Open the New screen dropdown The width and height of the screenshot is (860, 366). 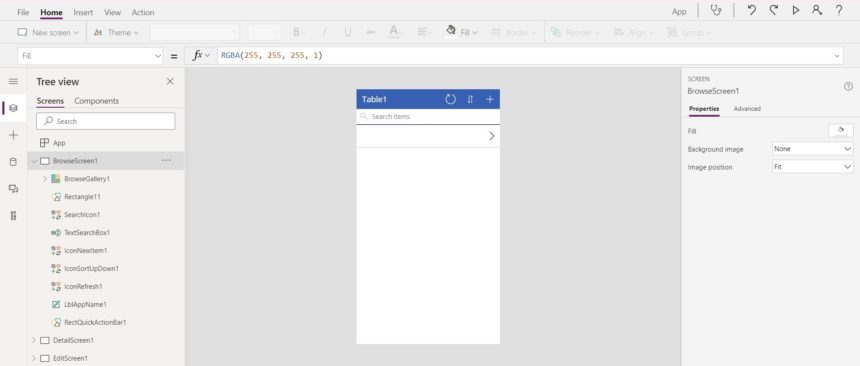pos(48,32)
